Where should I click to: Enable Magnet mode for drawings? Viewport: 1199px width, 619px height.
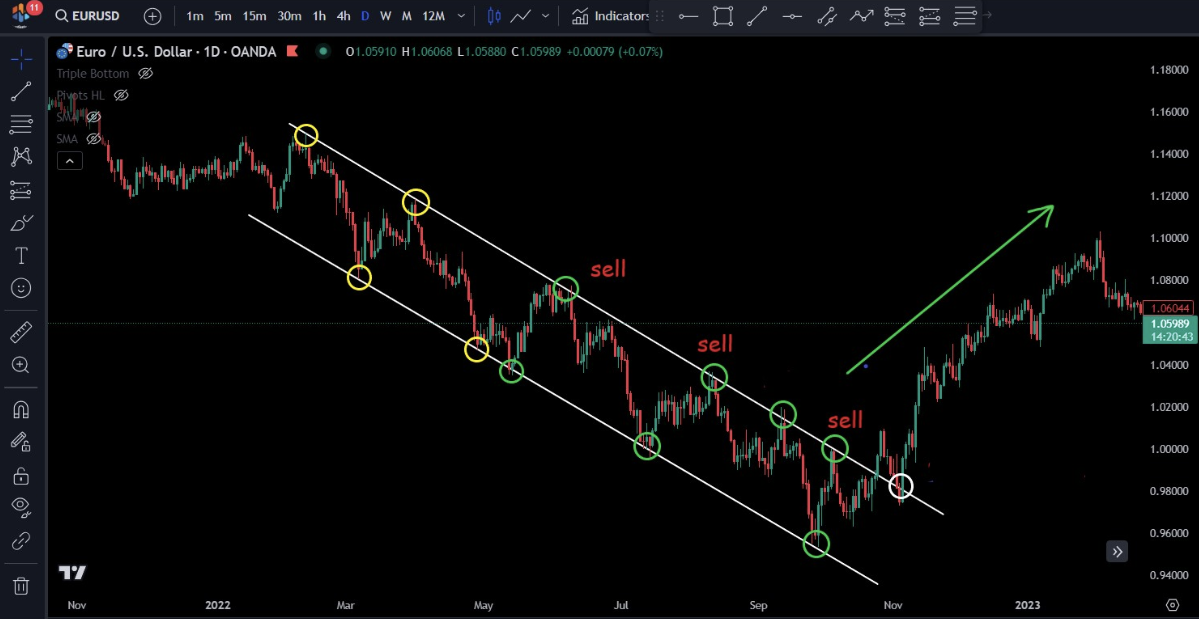point(20,409)
